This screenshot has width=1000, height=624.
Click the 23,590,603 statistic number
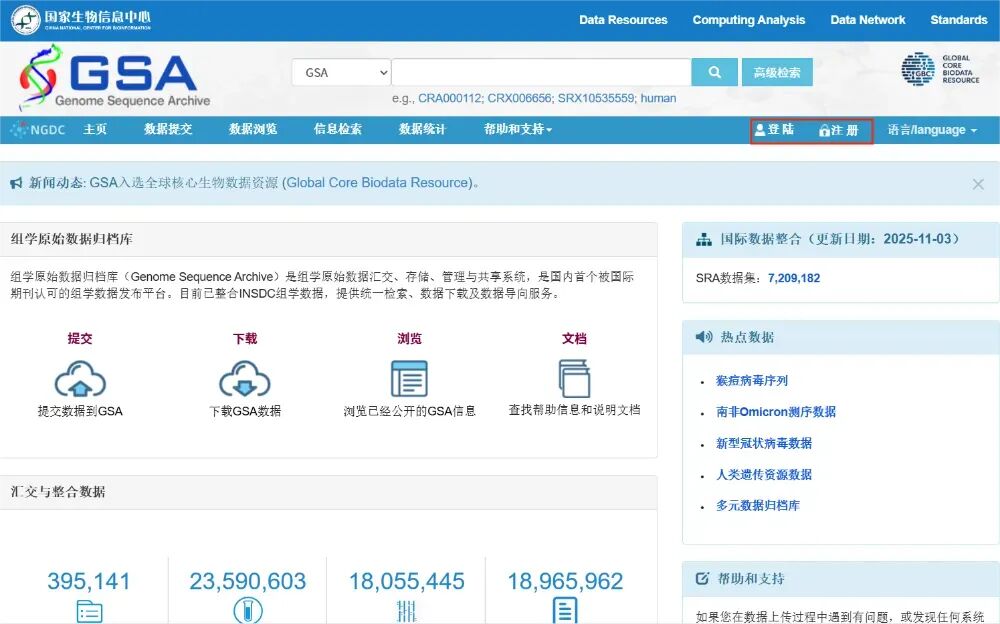coord(247,581)
